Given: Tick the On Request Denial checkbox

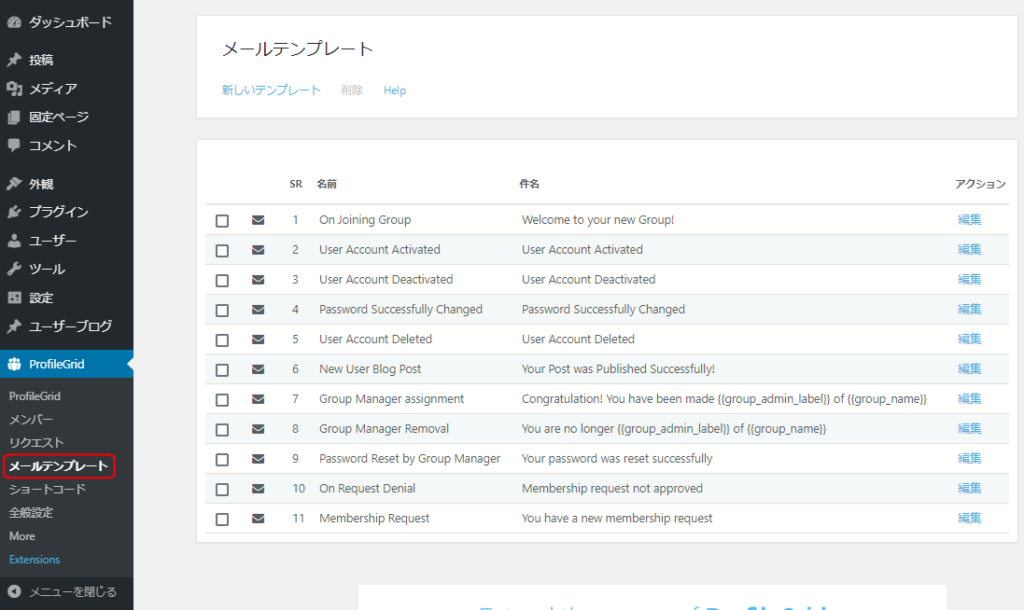Looking at the screenshot, I should point(222,489).
